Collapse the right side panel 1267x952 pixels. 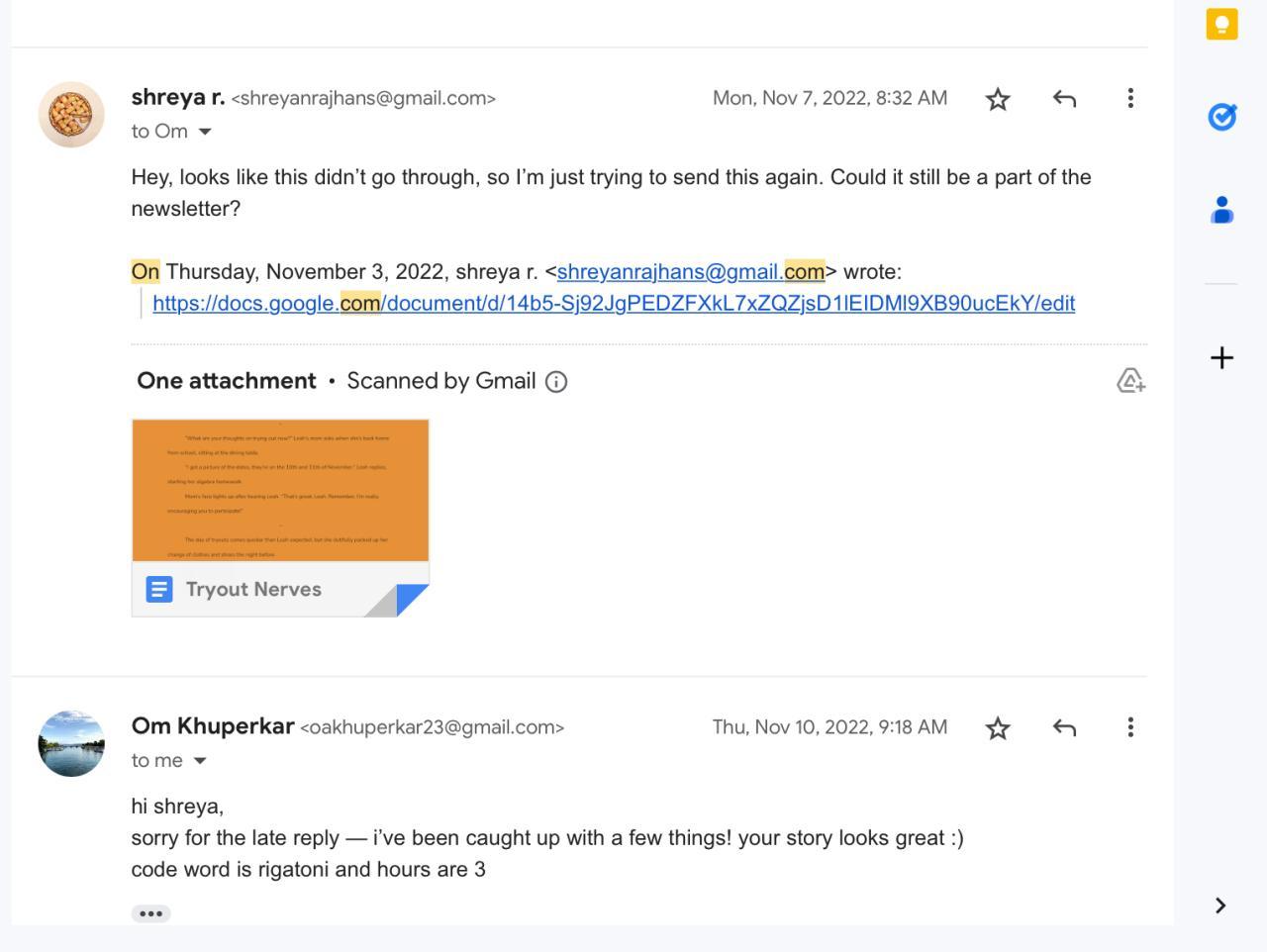tap(1220, 905)
